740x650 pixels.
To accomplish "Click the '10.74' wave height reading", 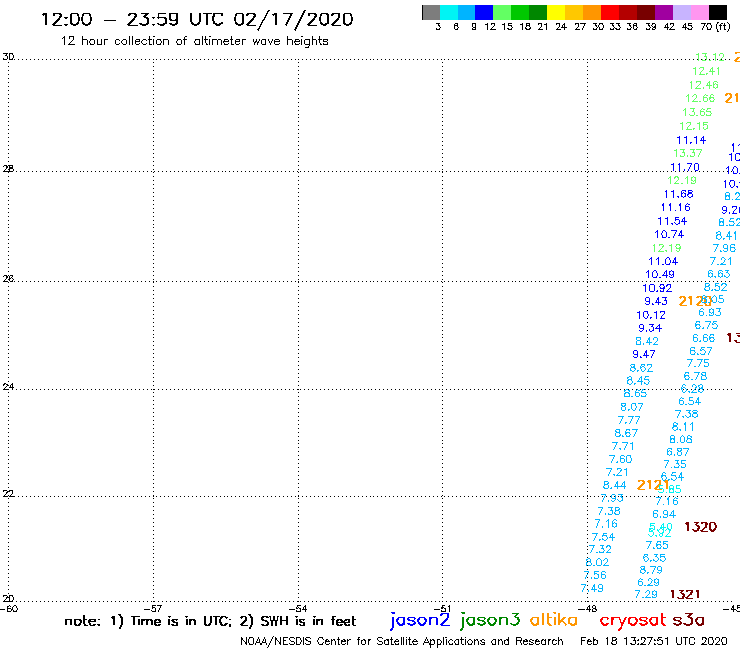I will 669,234.
